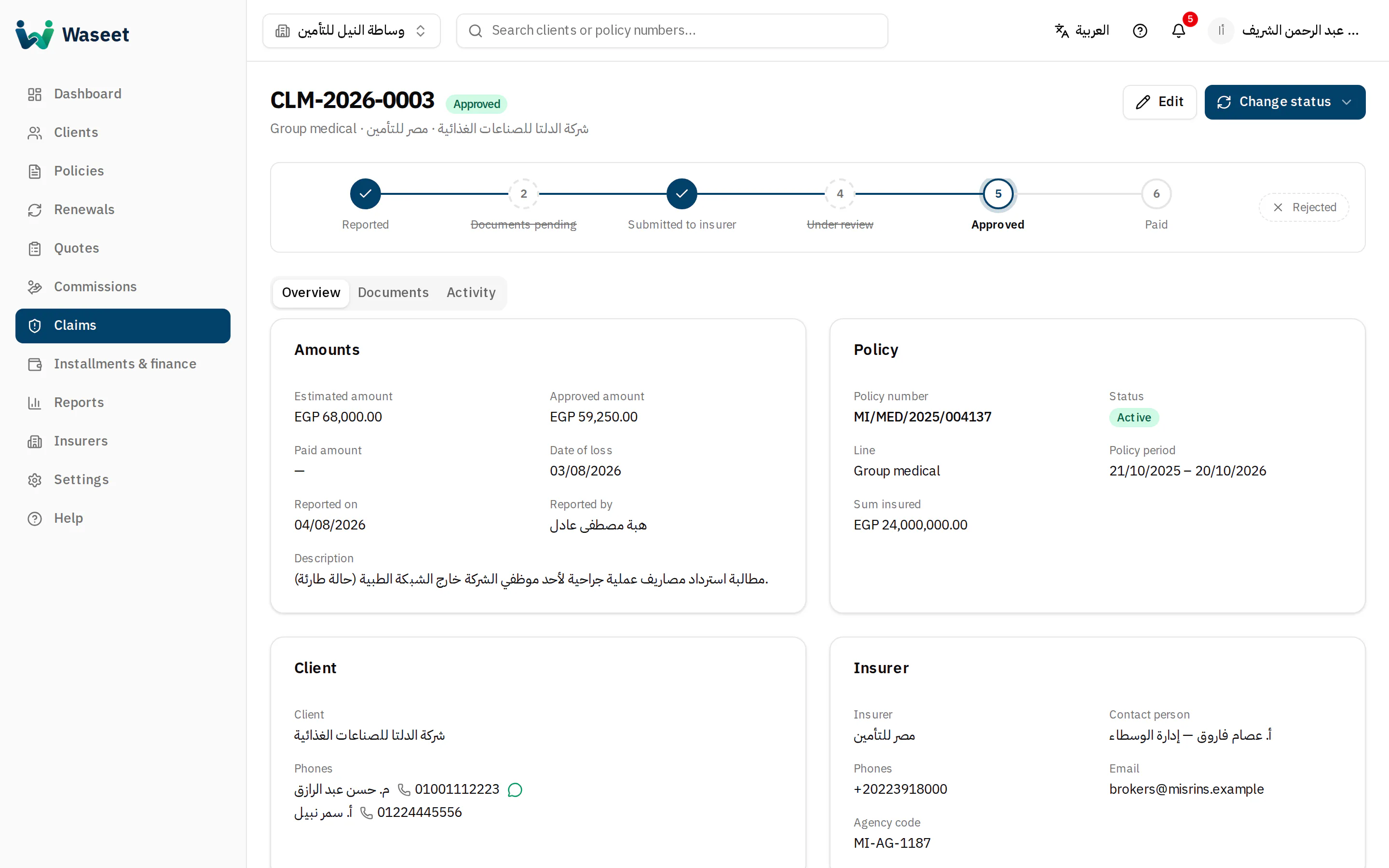
Task: Switch to the Documents tab
Action: [393, 293]
